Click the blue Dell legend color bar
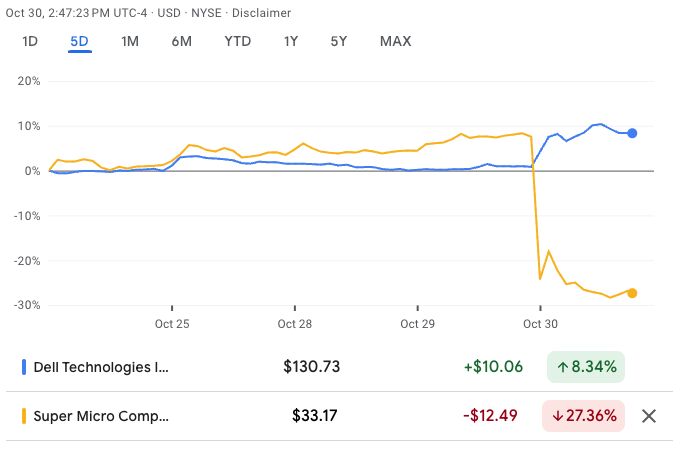The height and width of the screenshot is (452, 684). coord(24,367)
